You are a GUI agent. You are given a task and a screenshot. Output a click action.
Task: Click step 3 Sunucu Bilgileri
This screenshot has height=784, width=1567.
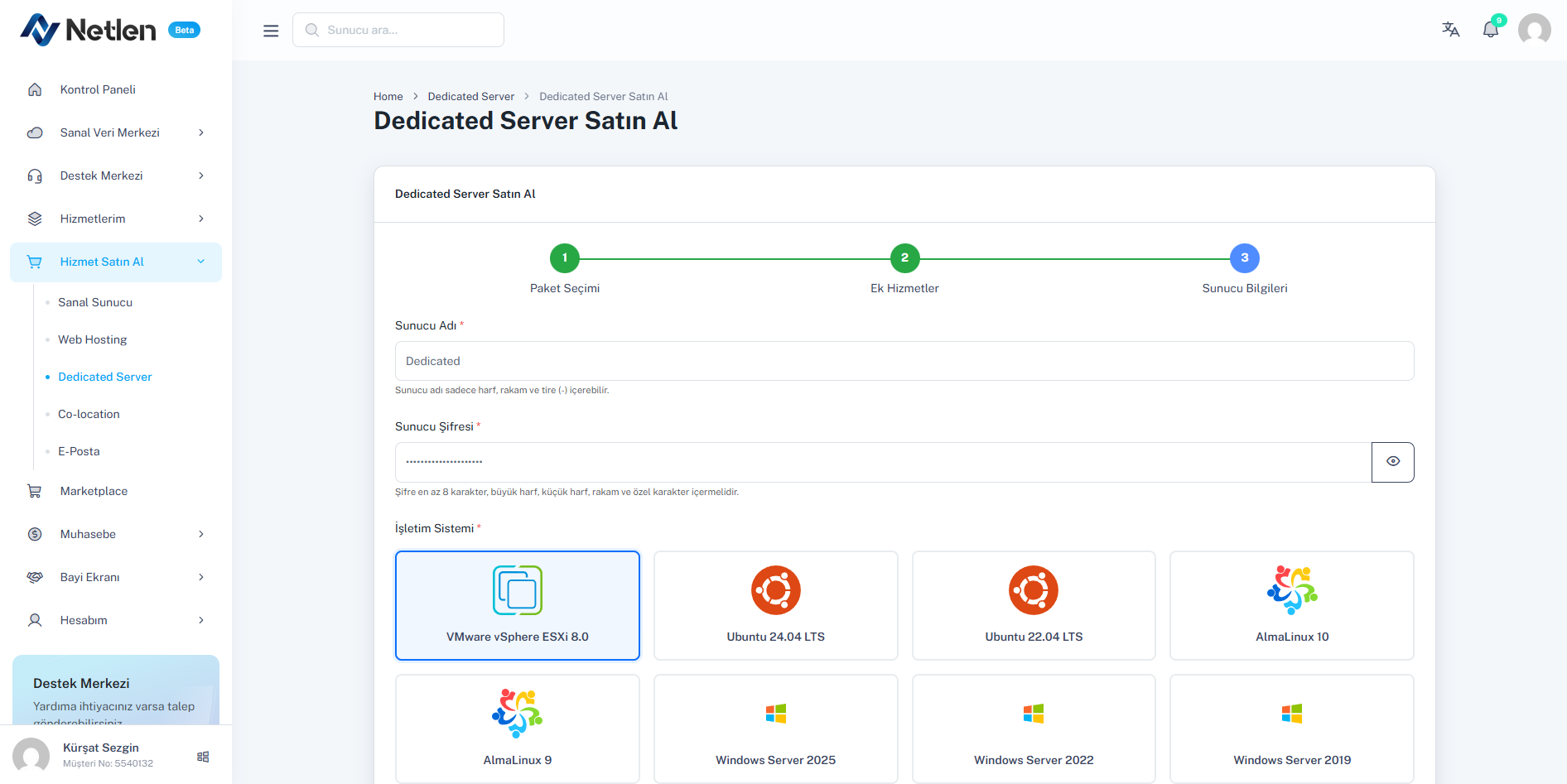point(1245,258)
